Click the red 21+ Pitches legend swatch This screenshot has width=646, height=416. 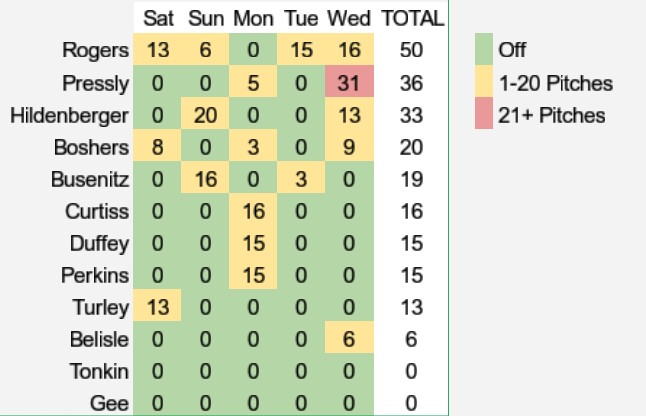[485, 114]
